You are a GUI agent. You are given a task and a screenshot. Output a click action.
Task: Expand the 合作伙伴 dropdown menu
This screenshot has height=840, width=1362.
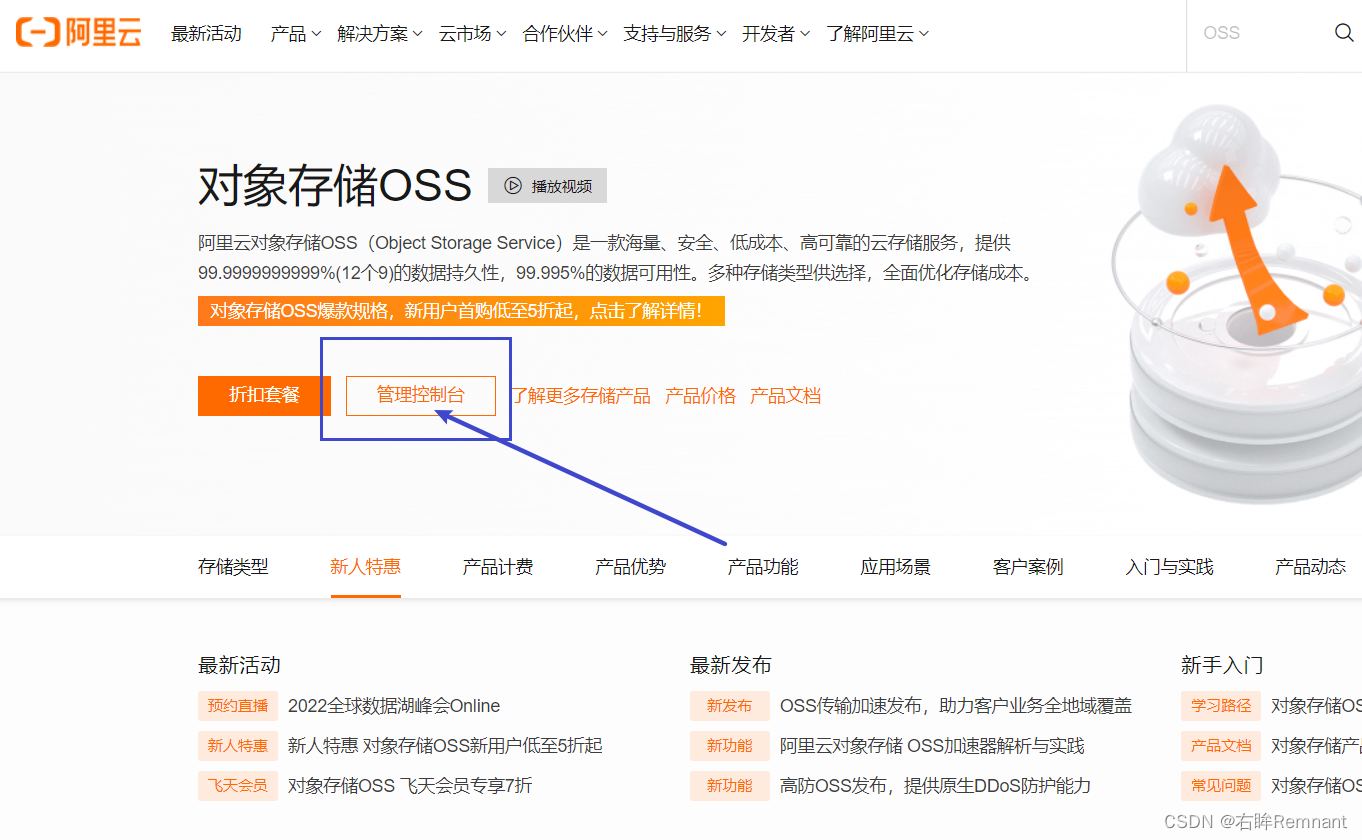point(565,34)
